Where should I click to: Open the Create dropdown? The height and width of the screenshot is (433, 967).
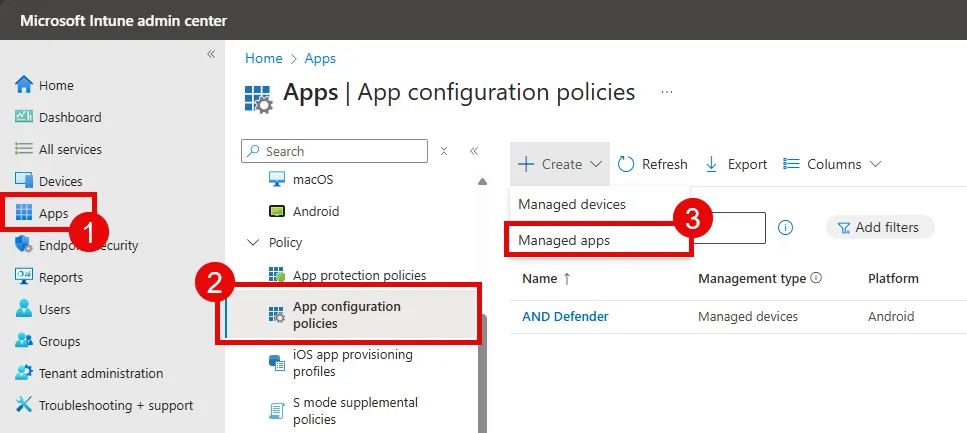click(x=560, y=164)
